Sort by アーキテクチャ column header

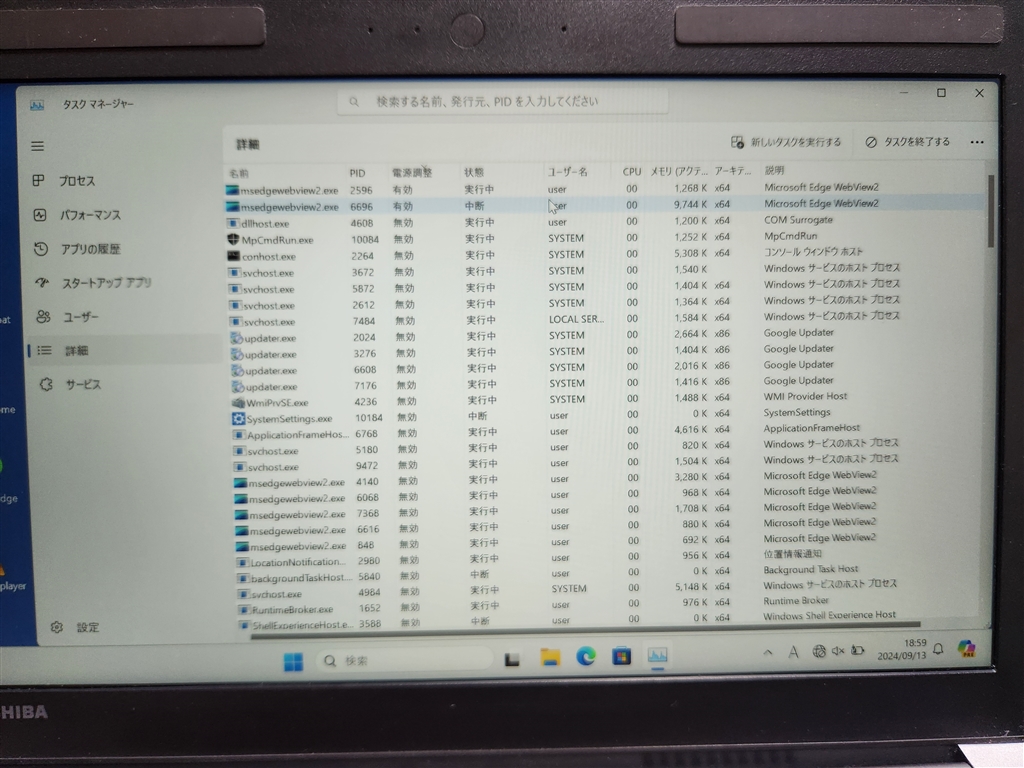point(732,170)
